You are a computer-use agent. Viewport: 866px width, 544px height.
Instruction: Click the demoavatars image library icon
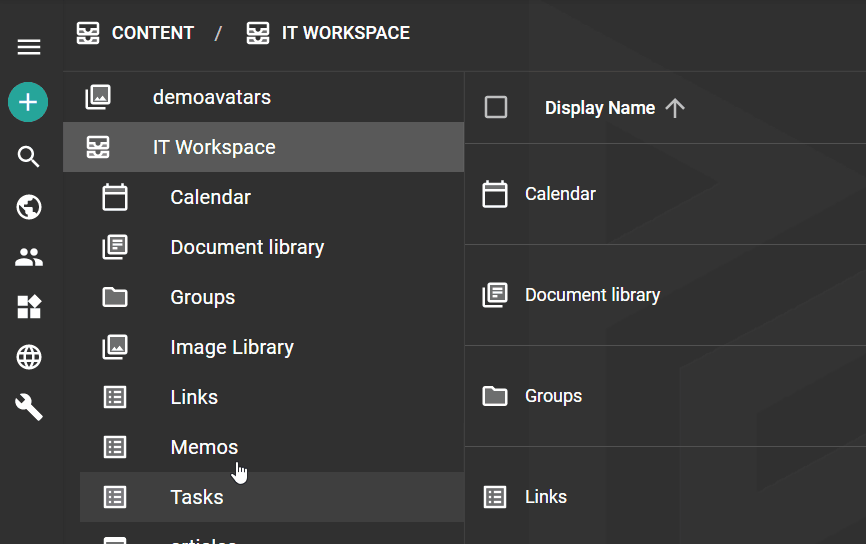[98, 97]
